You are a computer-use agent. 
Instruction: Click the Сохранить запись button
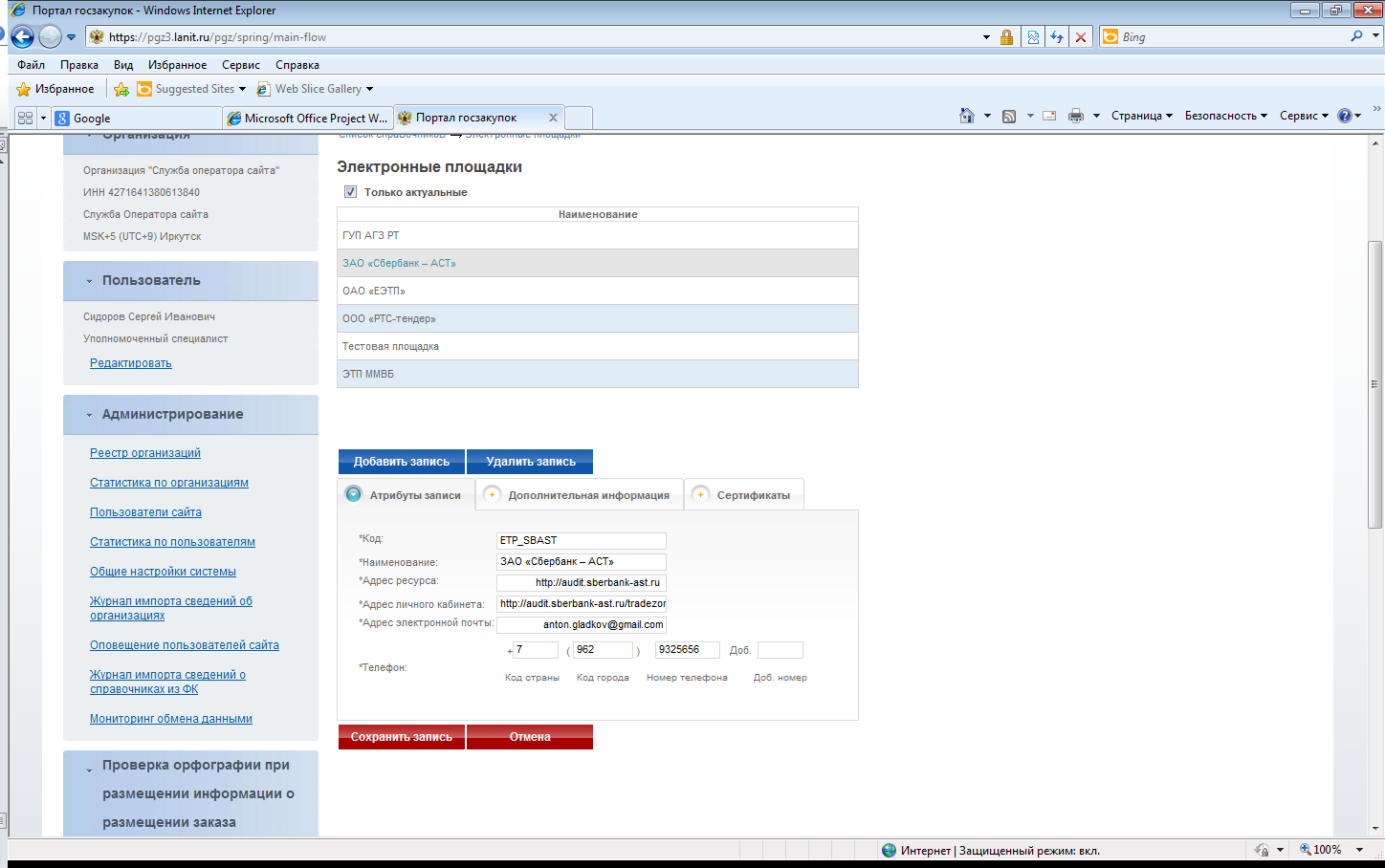(x=402, y=737)
